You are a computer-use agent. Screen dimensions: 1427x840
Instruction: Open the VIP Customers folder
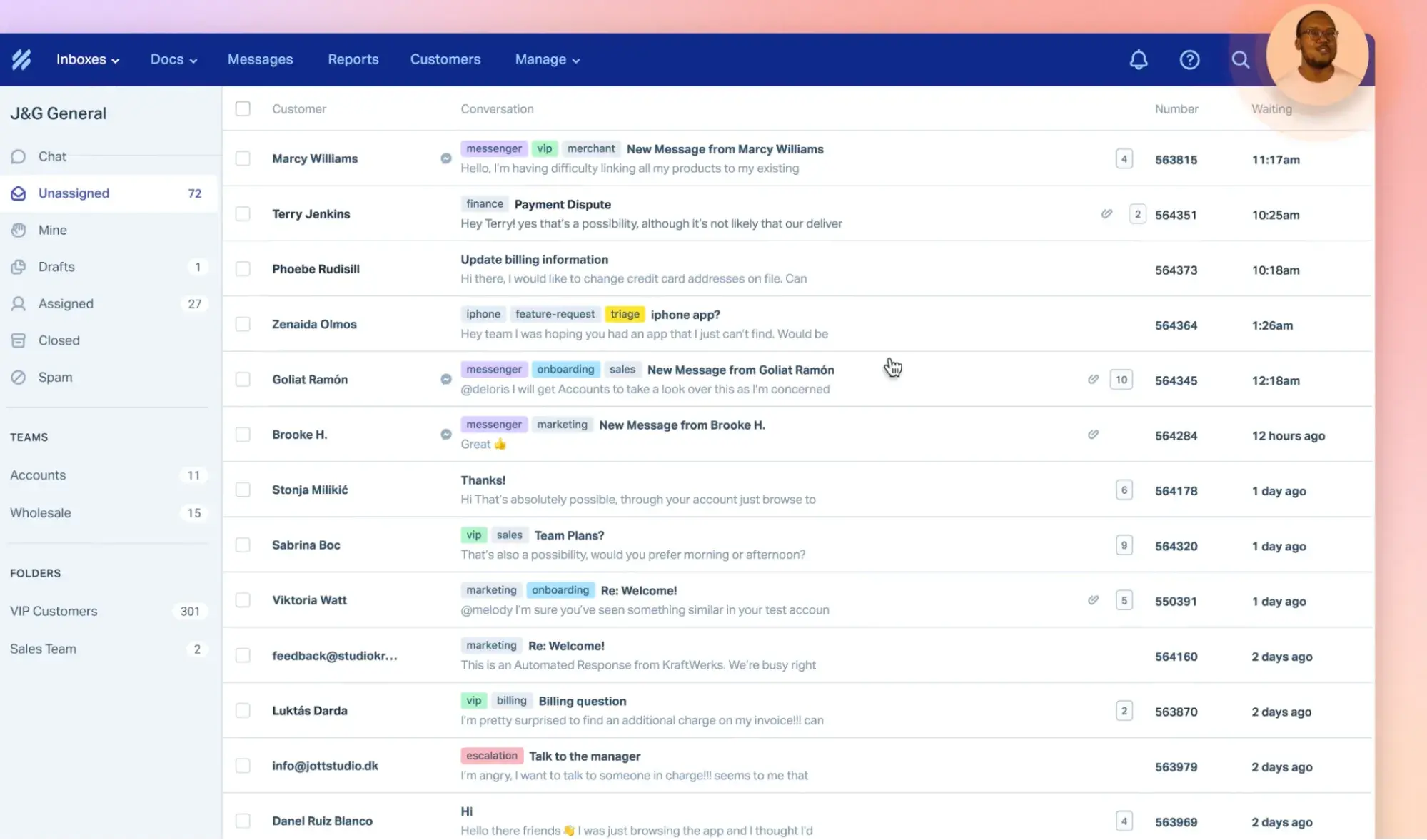(54, 611)
